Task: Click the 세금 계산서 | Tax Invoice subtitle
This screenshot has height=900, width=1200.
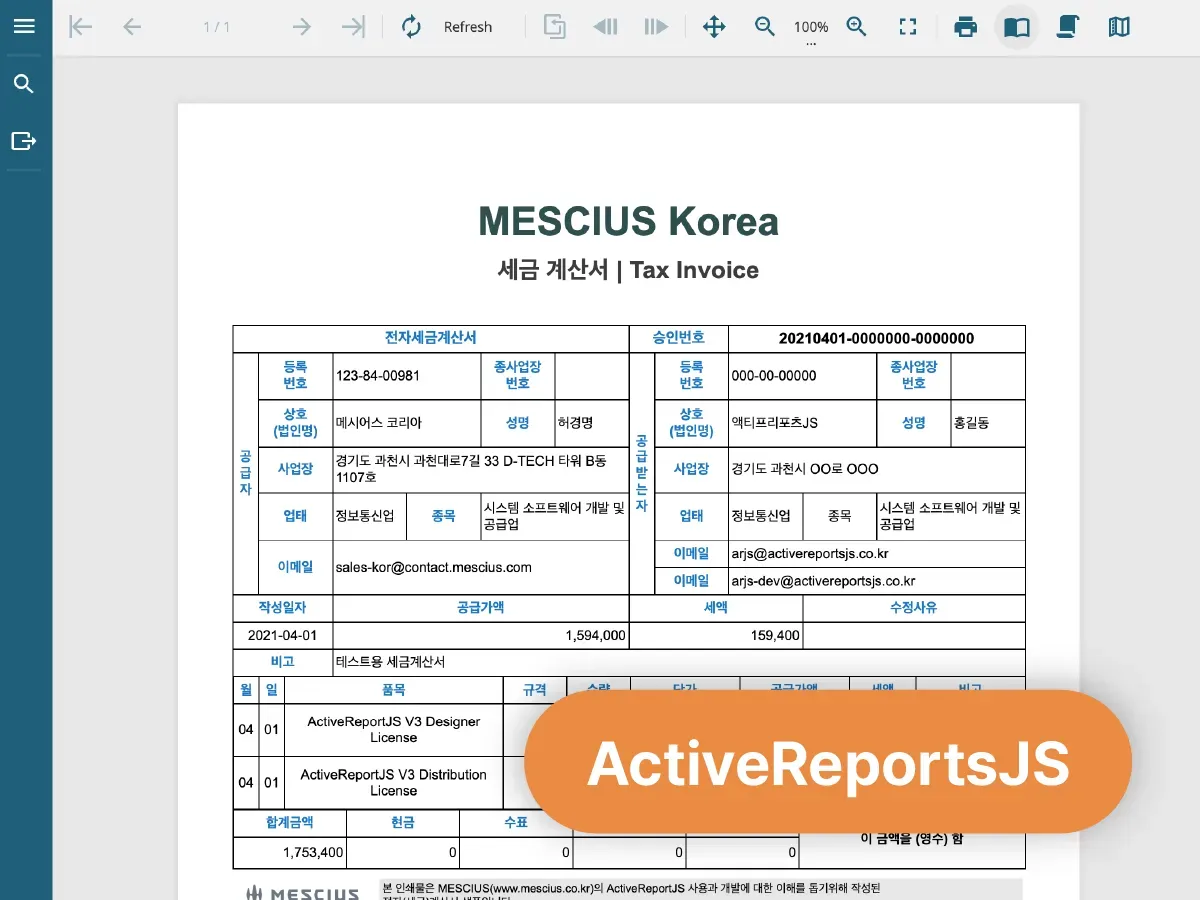Action: pos(628,270)
